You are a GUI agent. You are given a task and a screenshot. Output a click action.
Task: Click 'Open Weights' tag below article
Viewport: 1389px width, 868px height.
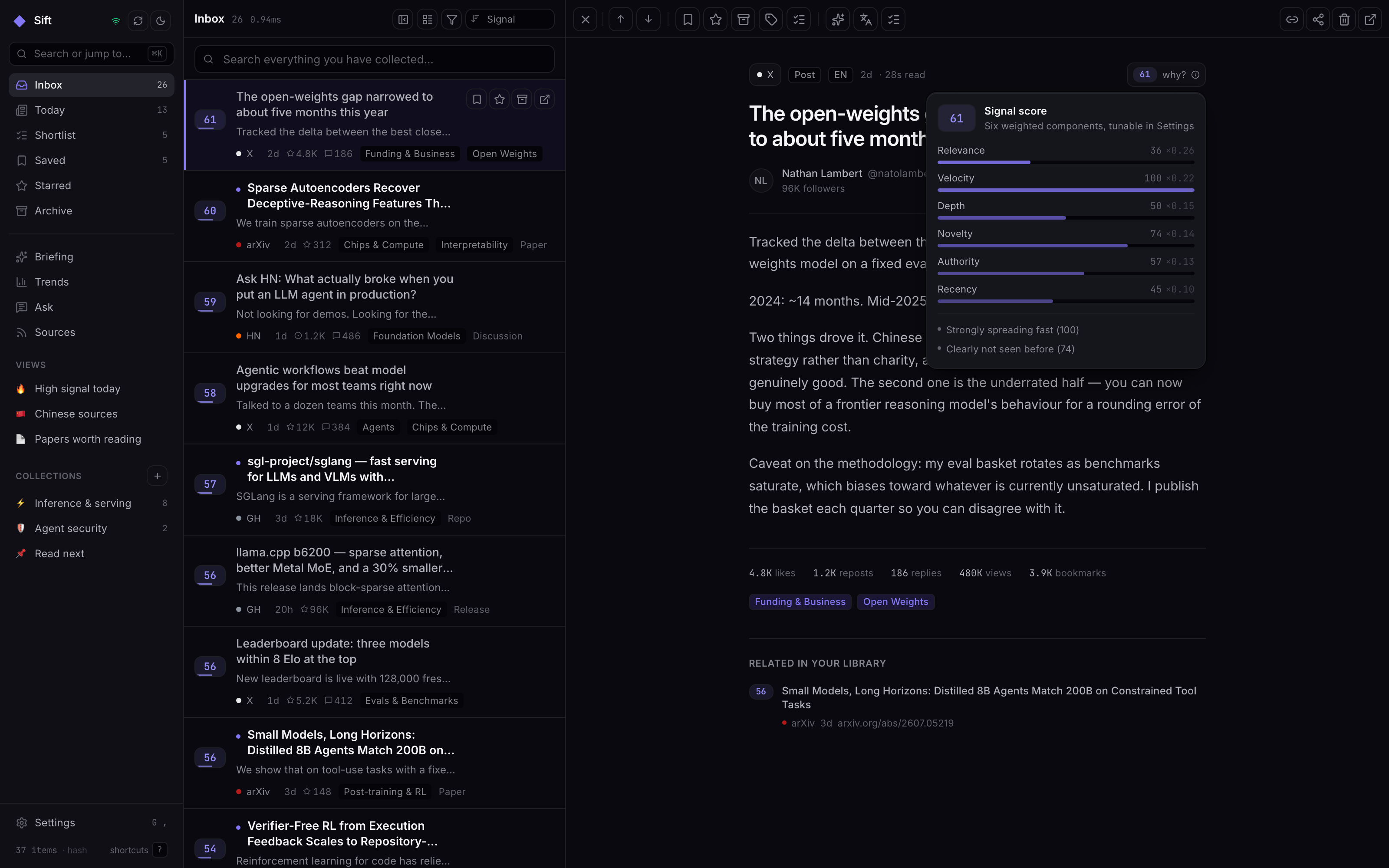point(895,602)
